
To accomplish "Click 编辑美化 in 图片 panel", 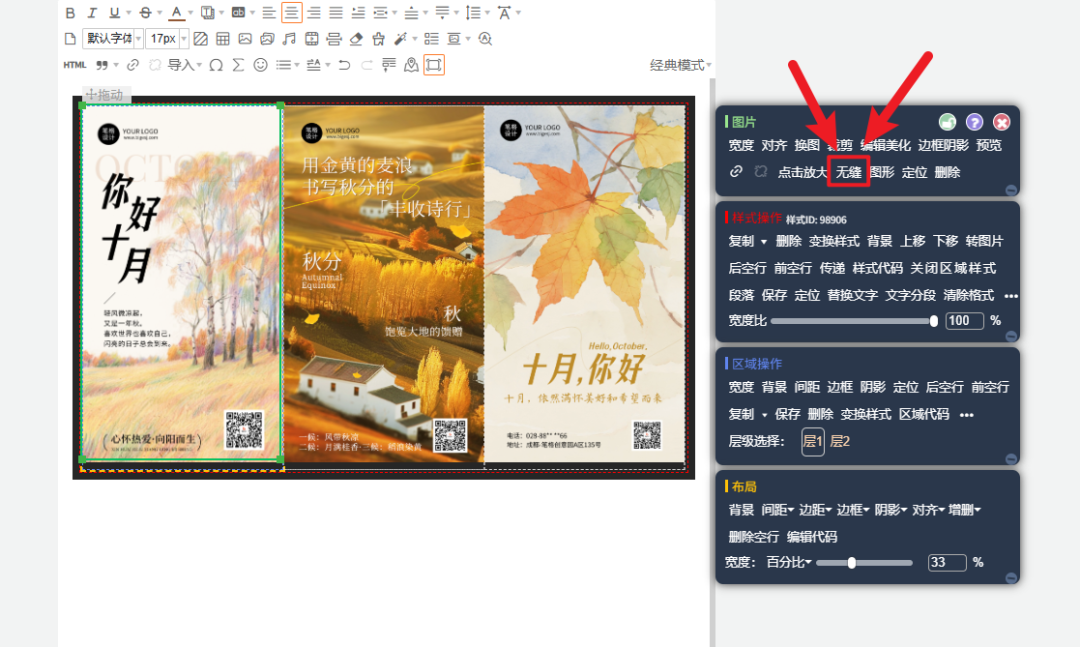I will click(x=886, y=145).
